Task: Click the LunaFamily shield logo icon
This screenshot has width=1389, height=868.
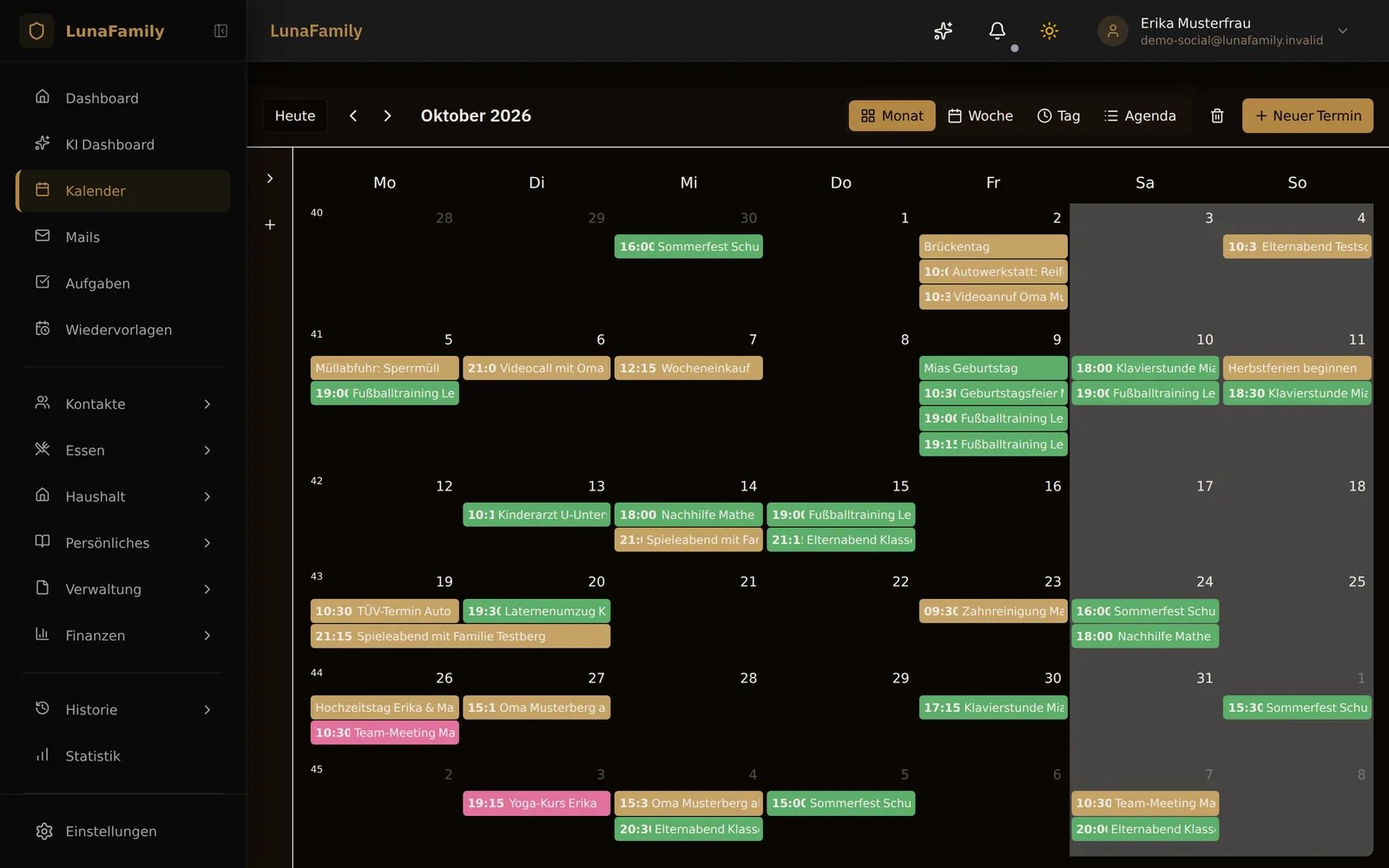Action: (x=36, y=31)
